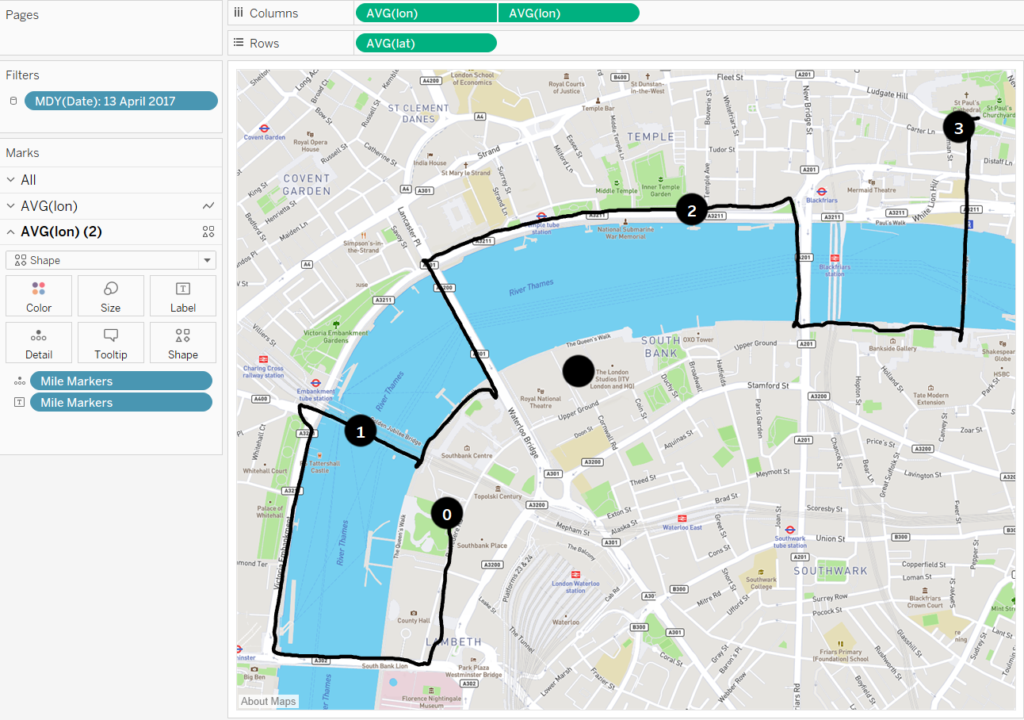Click the Pages shelf title
Viewport: 1024px width, 720px height.
point(22,14)
